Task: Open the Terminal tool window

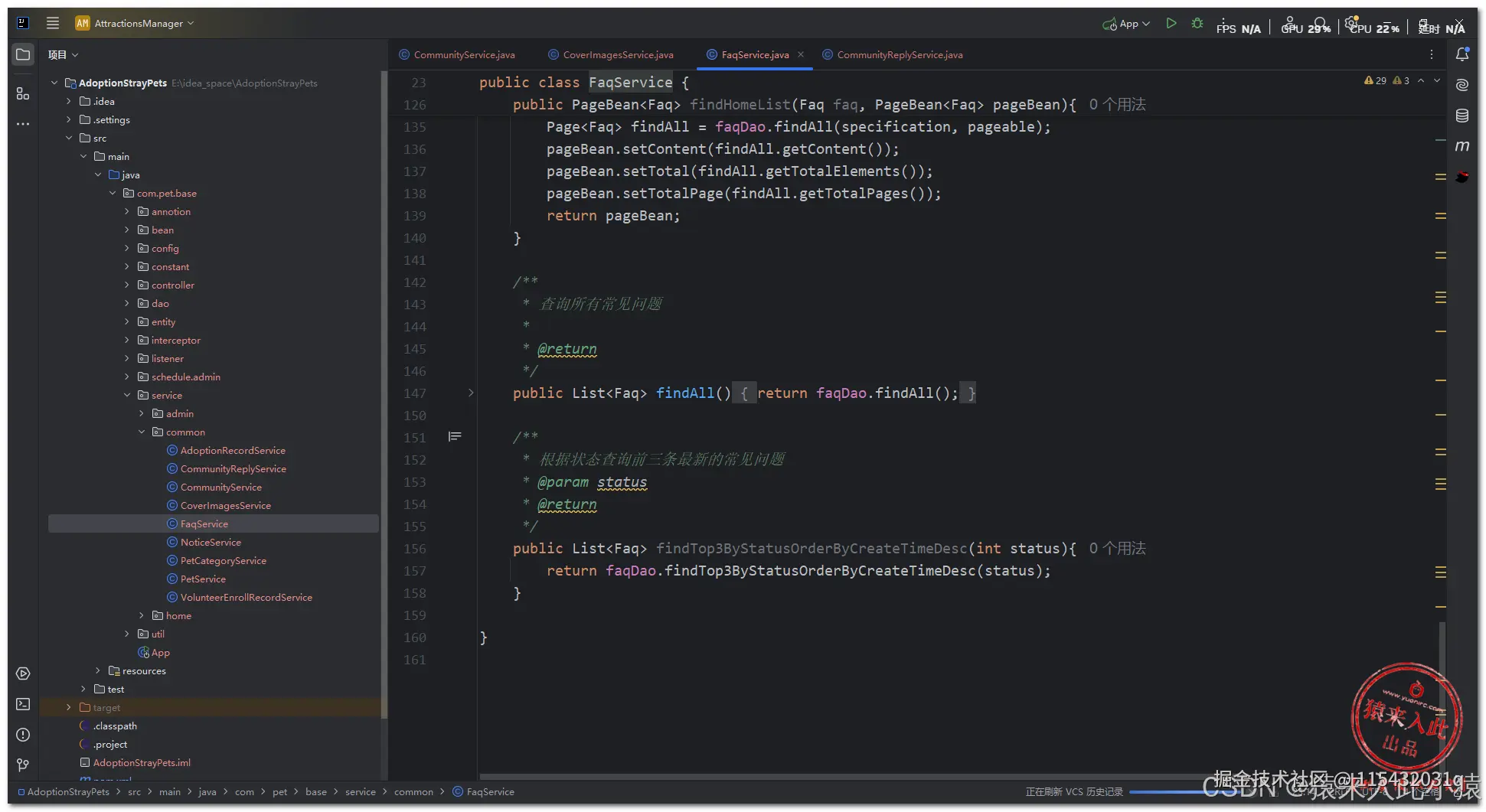Action: tap(23, 704)
